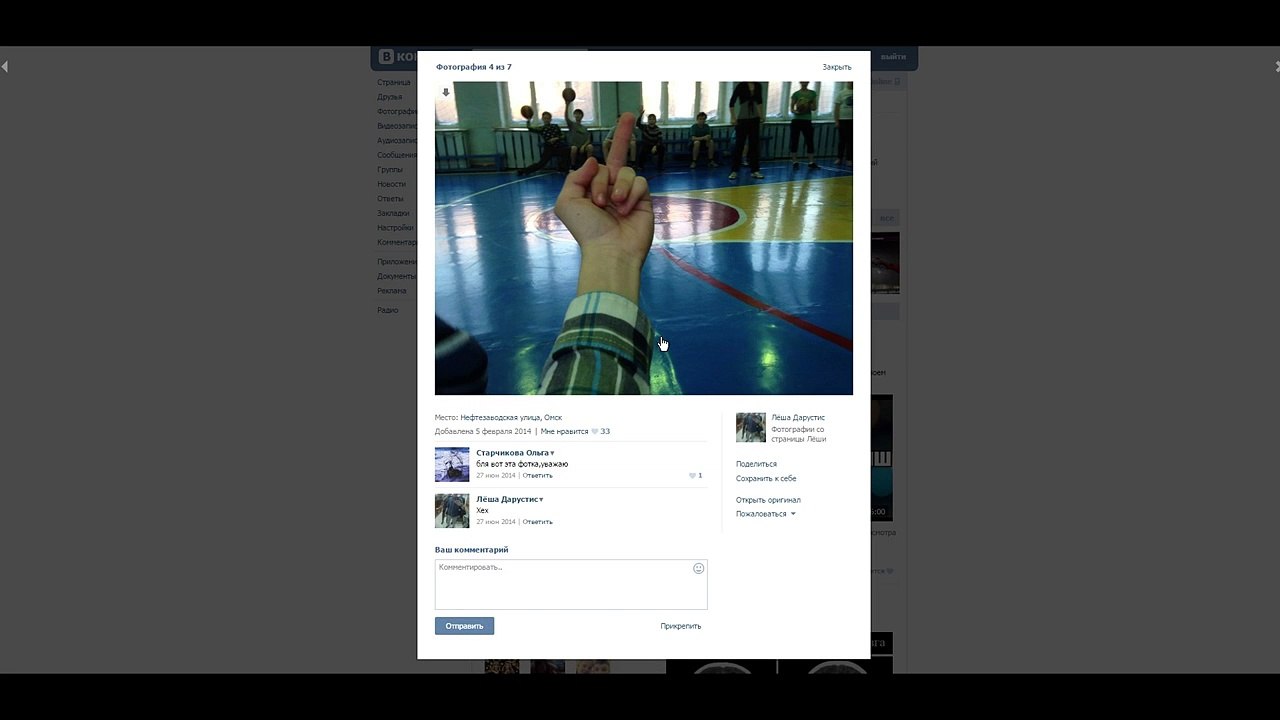The image size is (1280, 720).
Task: Open Старчикова Ольга's profile name link
Action: coord(512,453)
